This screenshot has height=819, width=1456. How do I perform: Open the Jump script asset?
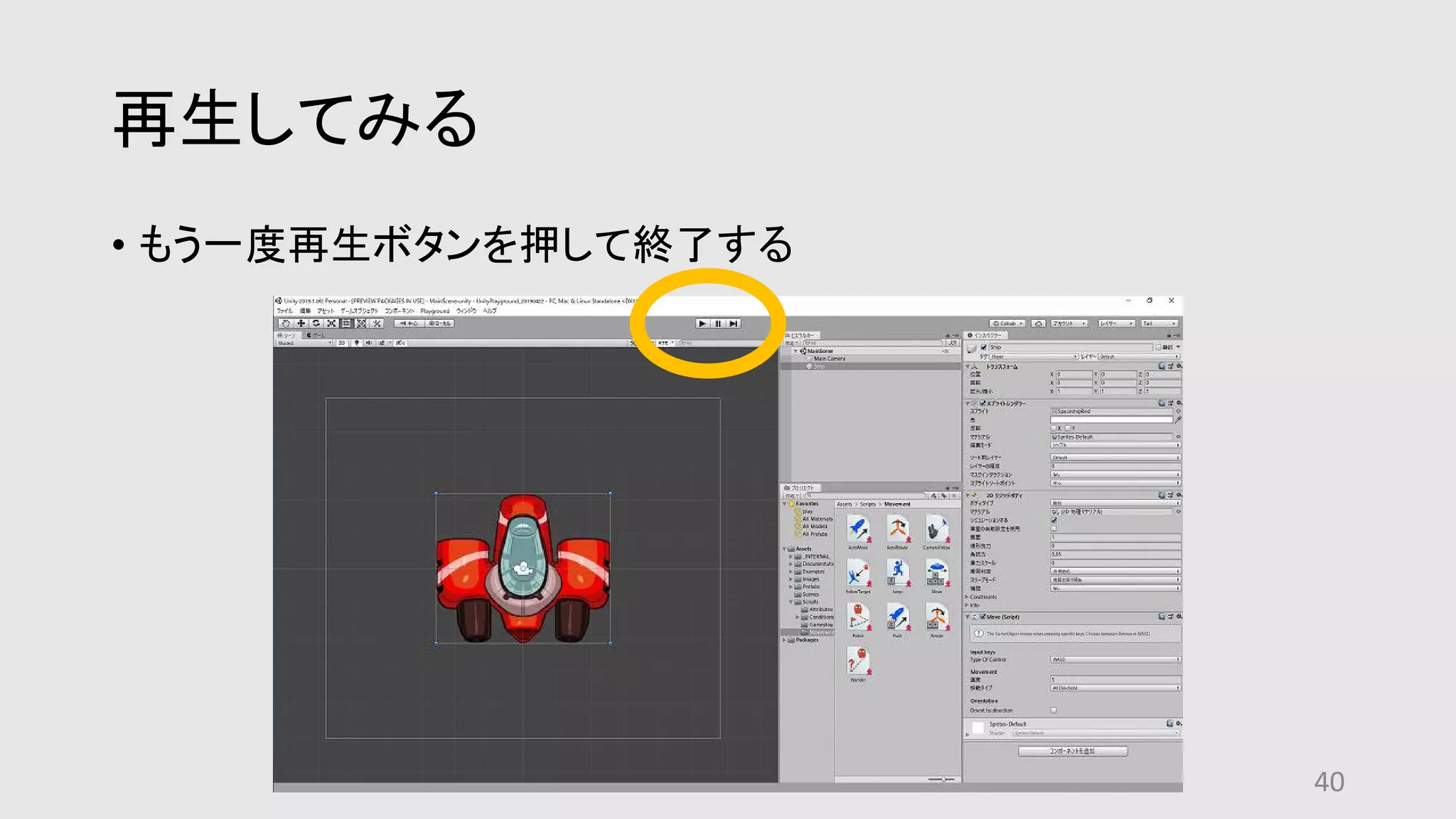tap(898, 577)
